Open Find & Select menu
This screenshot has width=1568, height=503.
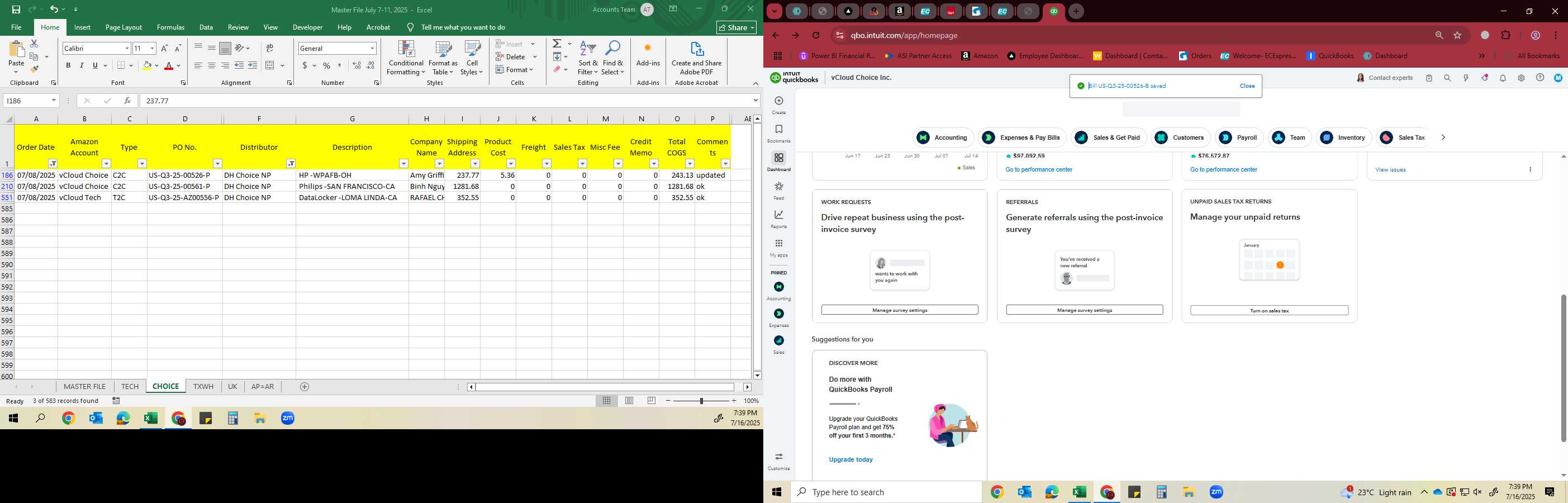[613, 59]
